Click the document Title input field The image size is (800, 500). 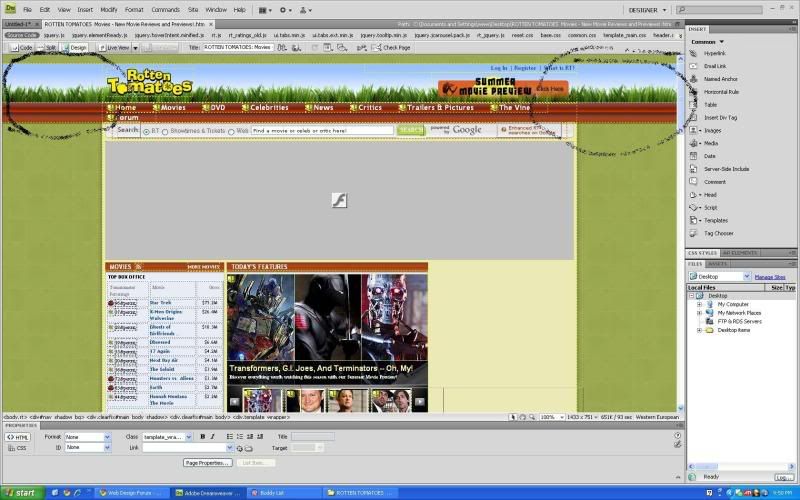238,47
